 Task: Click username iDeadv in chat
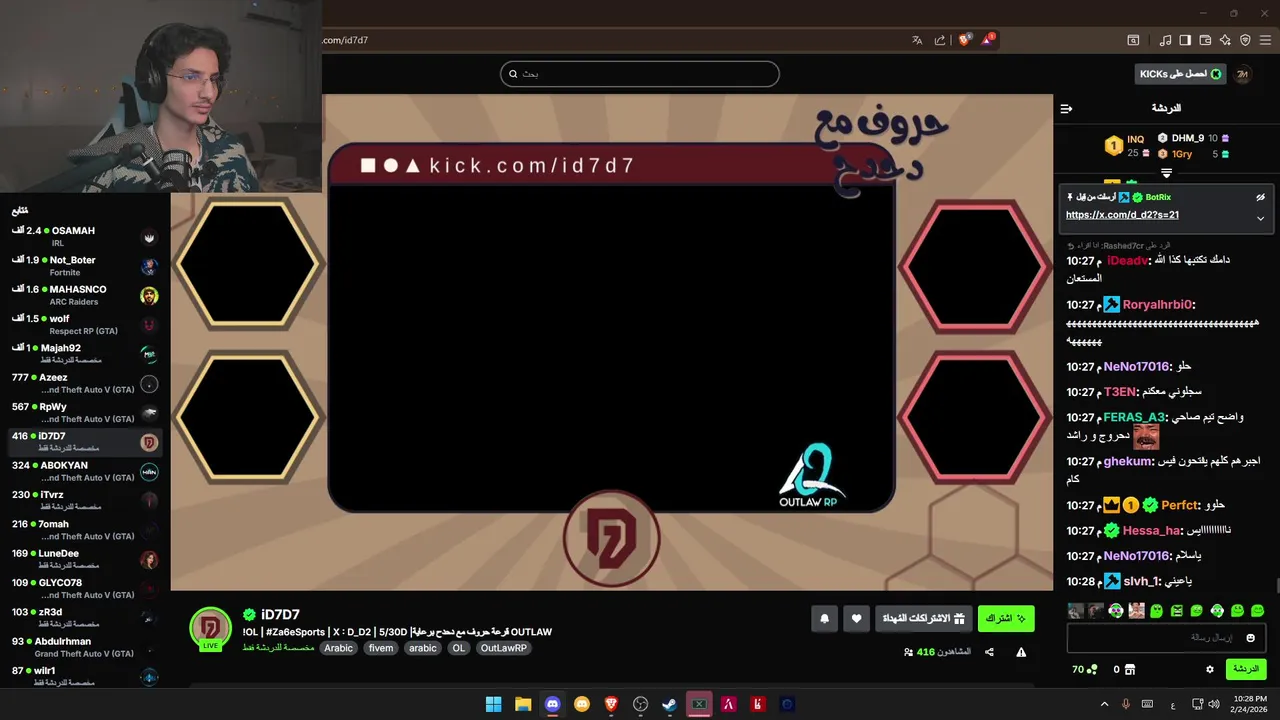pos(1128,261)
